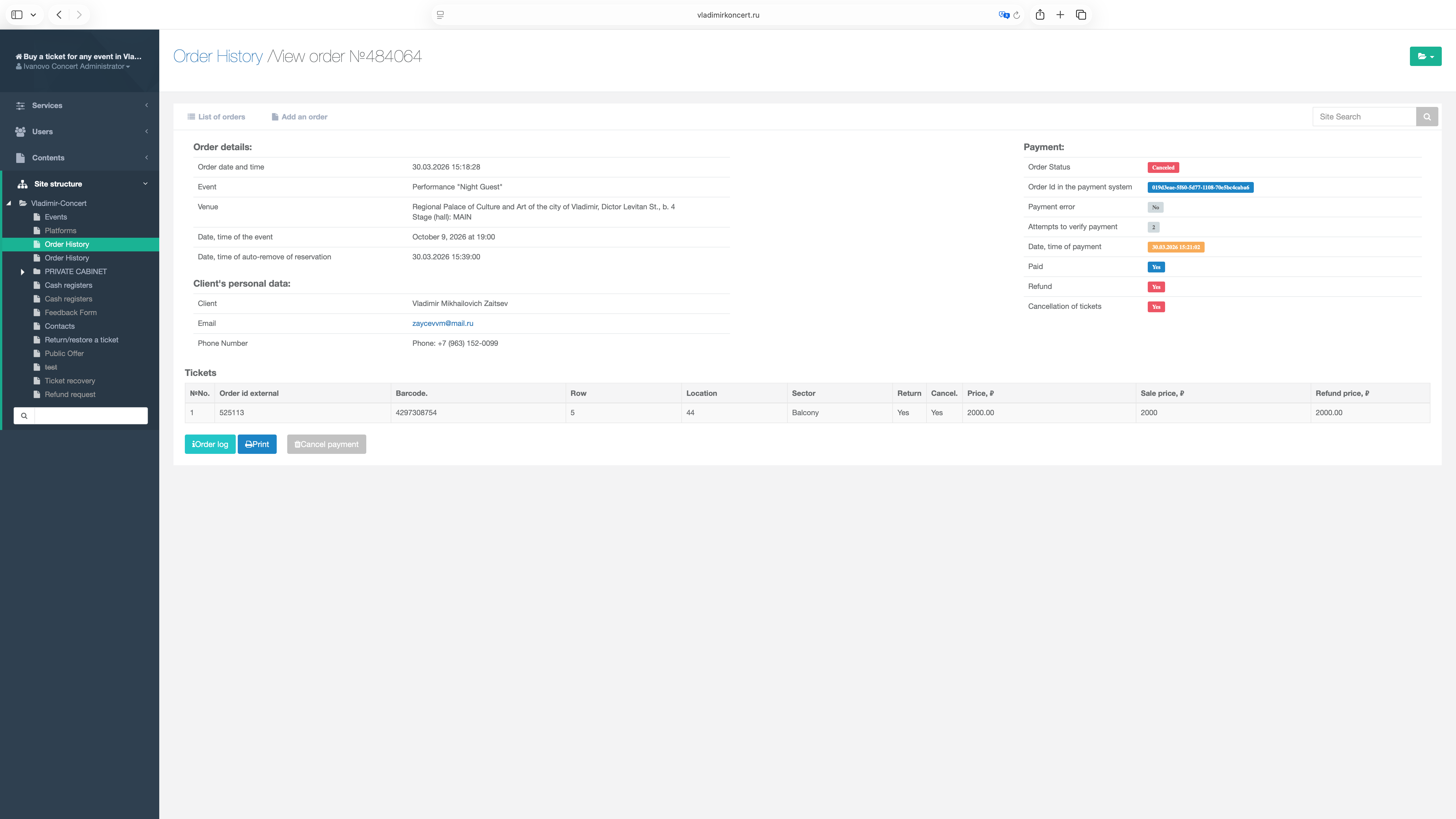Click the green folder dropdown button
This screenshot has width=1456, height=819.
[x=1425, y=57]
